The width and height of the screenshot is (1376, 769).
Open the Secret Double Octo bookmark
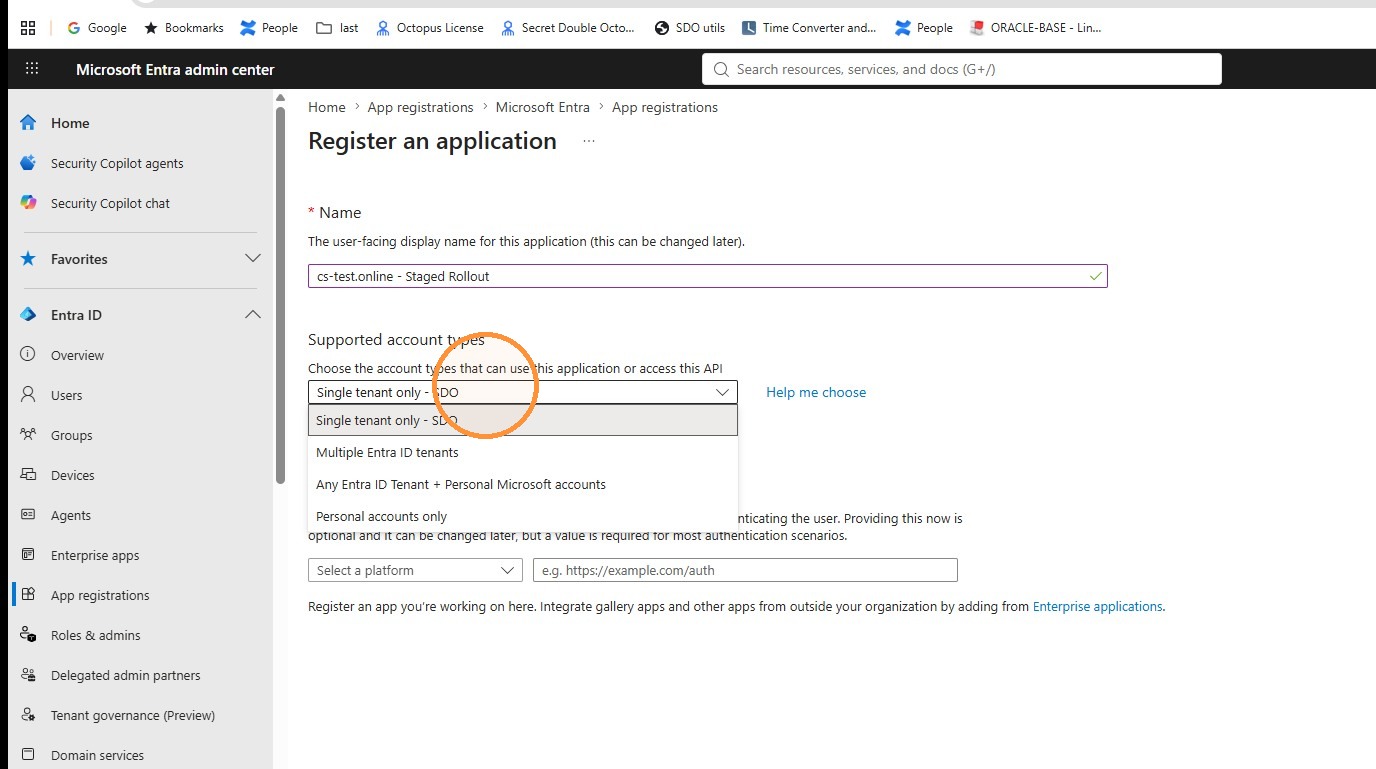pyautogui.click(x=567, y=28)
